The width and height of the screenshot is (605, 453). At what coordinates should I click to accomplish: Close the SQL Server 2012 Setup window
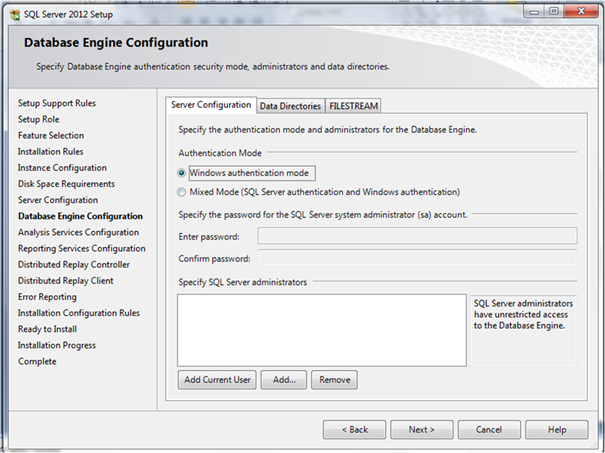point(581,12)
